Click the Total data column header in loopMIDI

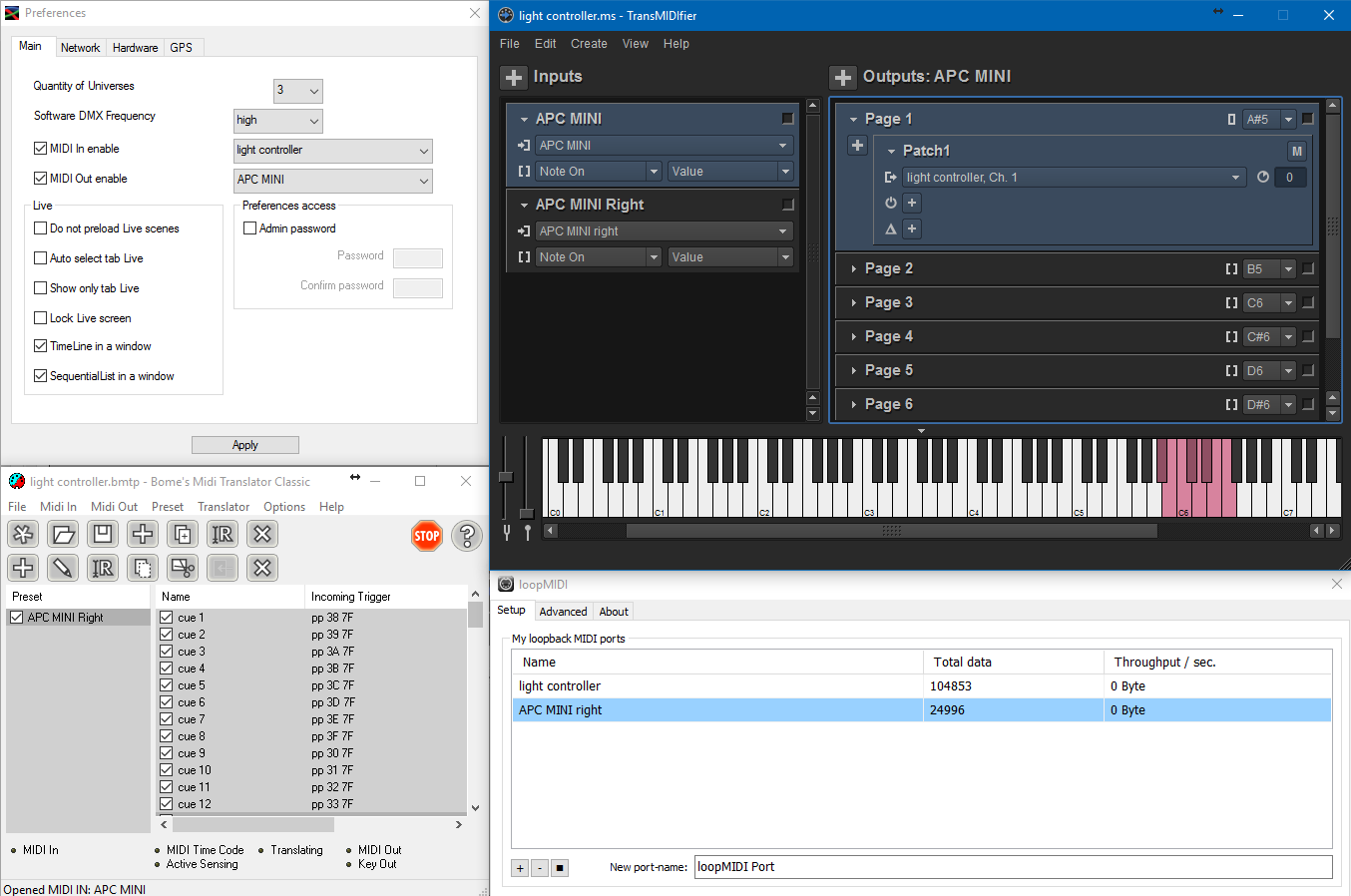click(x=1013, y=662)
